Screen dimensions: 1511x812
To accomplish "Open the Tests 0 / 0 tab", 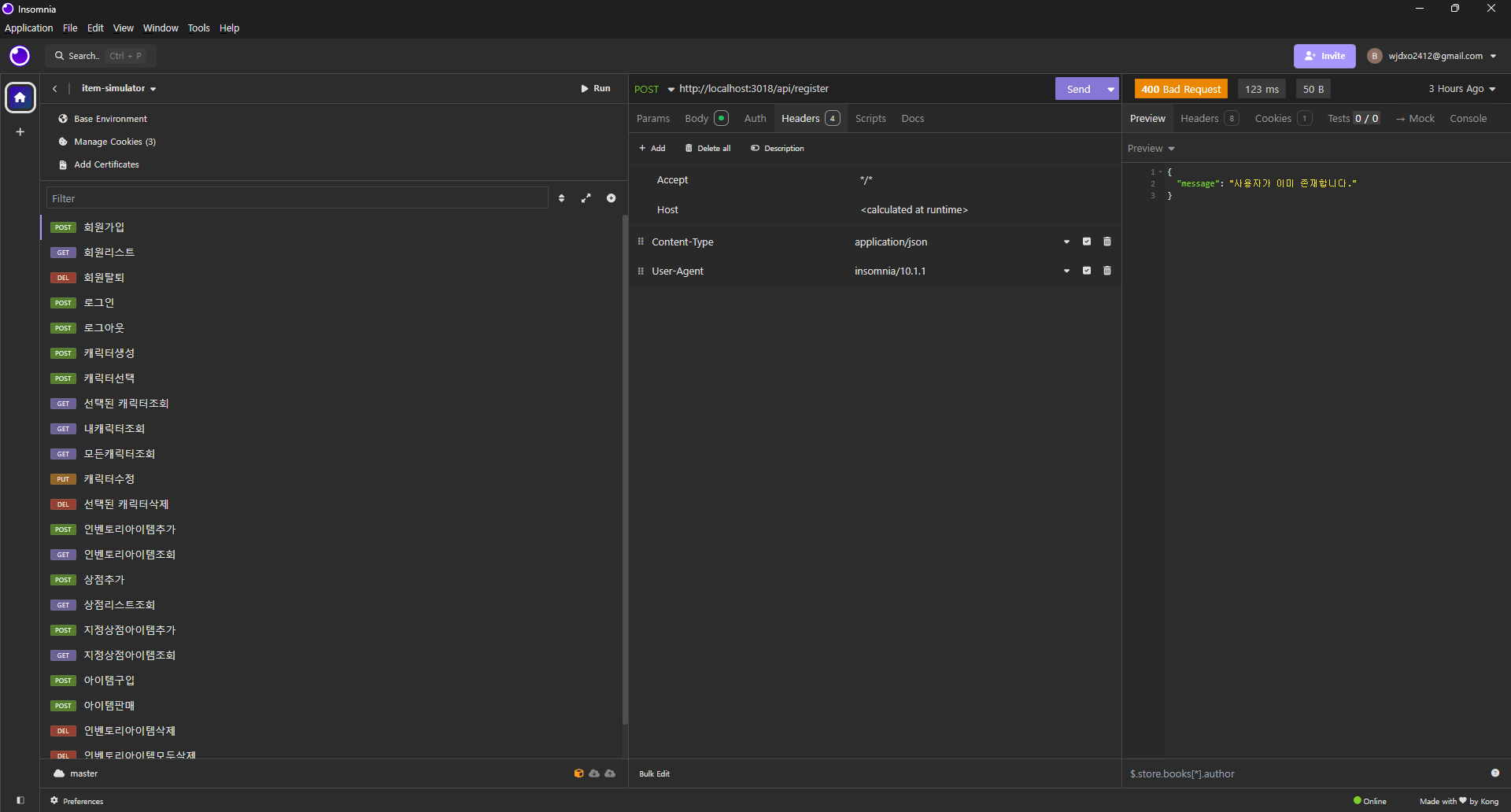I will click(x=1354, y=118).
